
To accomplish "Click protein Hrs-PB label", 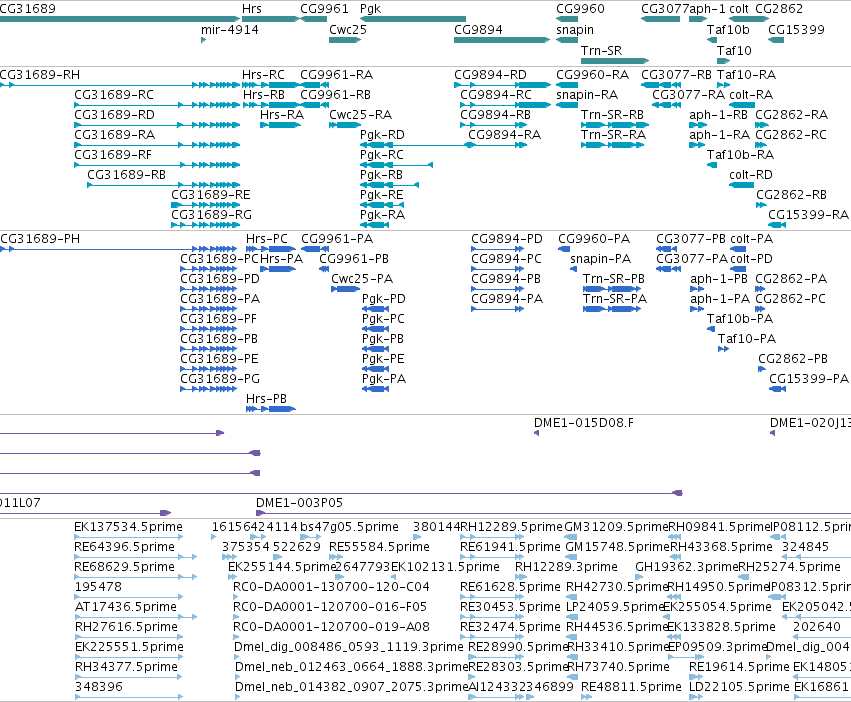I will 266,399.
